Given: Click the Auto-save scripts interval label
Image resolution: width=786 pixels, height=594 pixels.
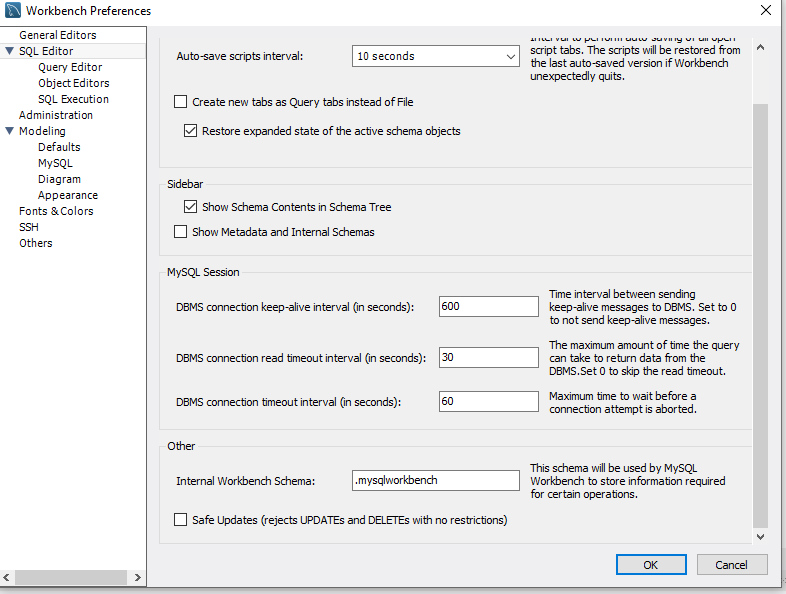Looking at the screenshot, I should pos(240,56).
